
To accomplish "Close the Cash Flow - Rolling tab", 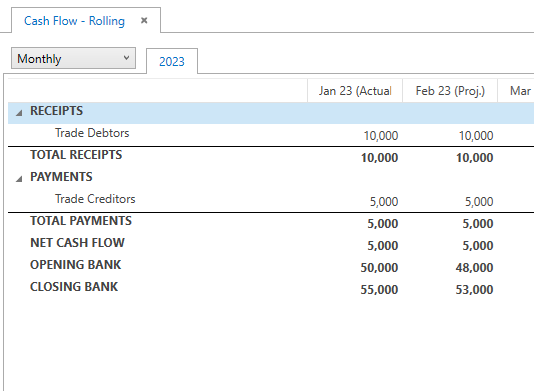I will click(144, 21).
